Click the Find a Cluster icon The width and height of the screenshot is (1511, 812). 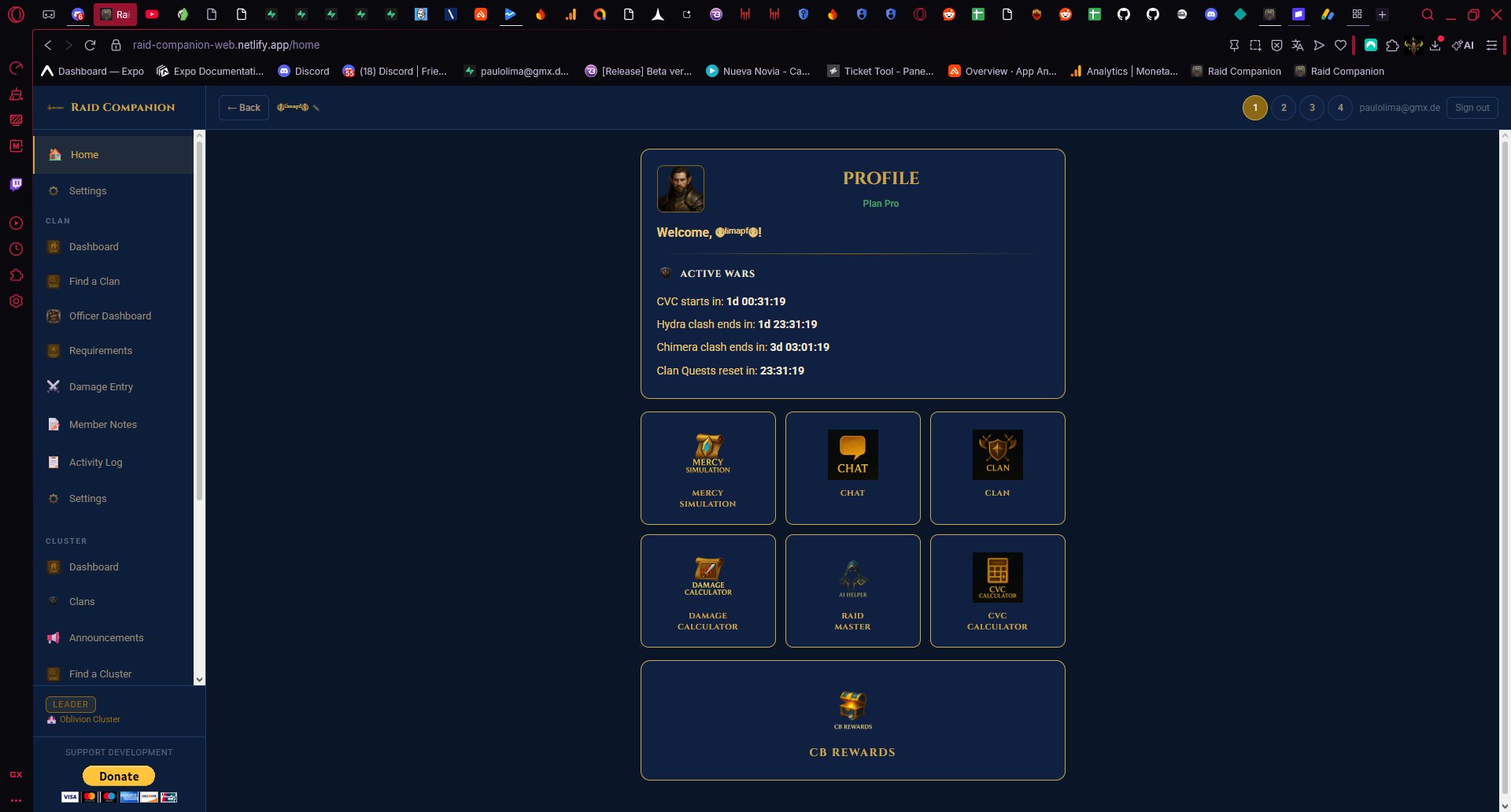click(54, 674)
